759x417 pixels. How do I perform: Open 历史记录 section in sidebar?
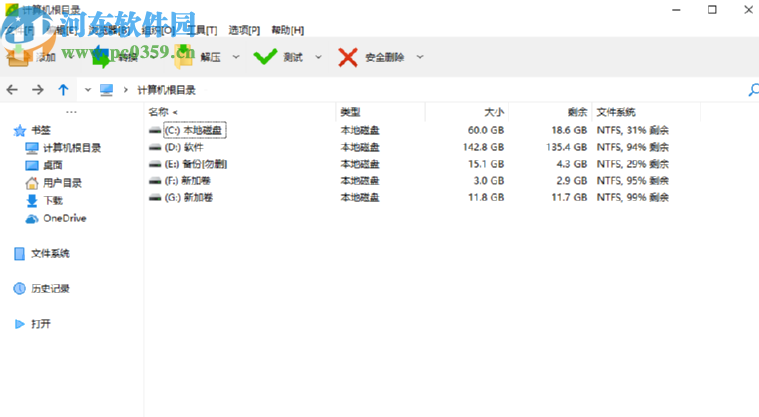tap(50, 289)
